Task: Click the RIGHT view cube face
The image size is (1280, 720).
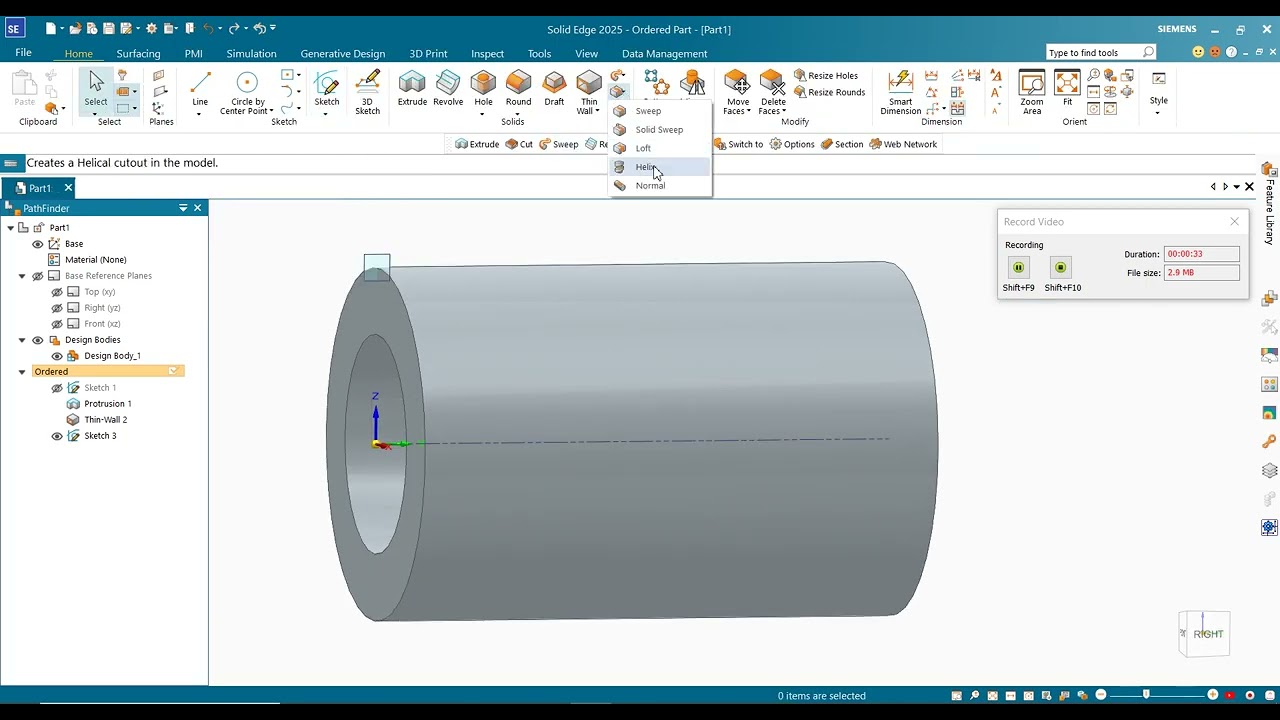Action: coord(1208,634)
